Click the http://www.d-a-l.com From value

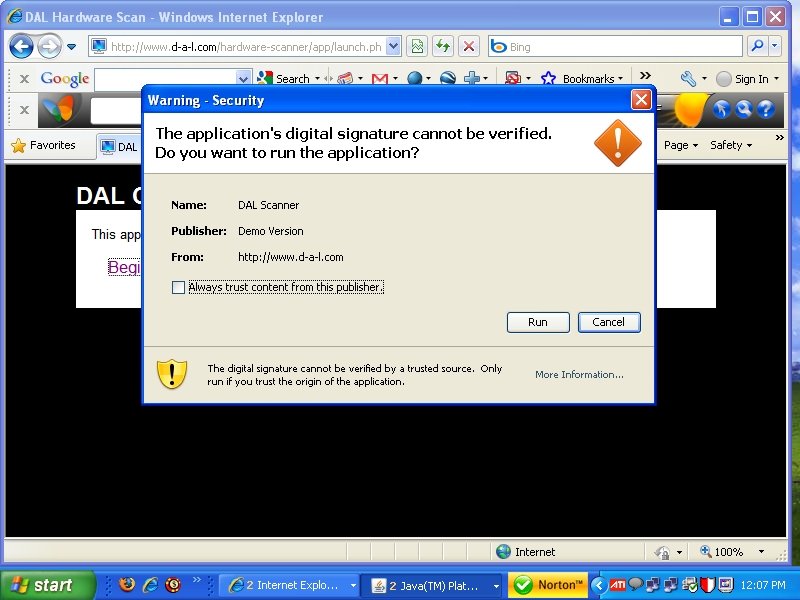click(x=290, y=257)
